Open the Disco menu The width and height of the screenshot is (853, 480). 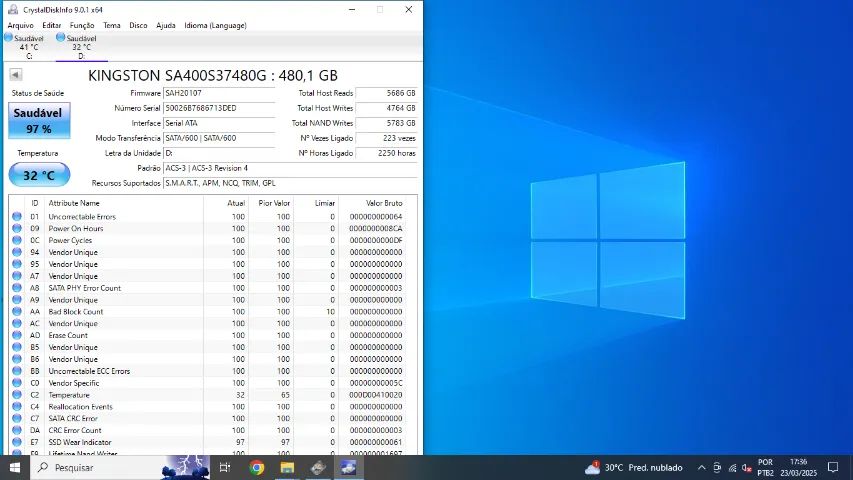pyautogui.click(x=138, y=25)
